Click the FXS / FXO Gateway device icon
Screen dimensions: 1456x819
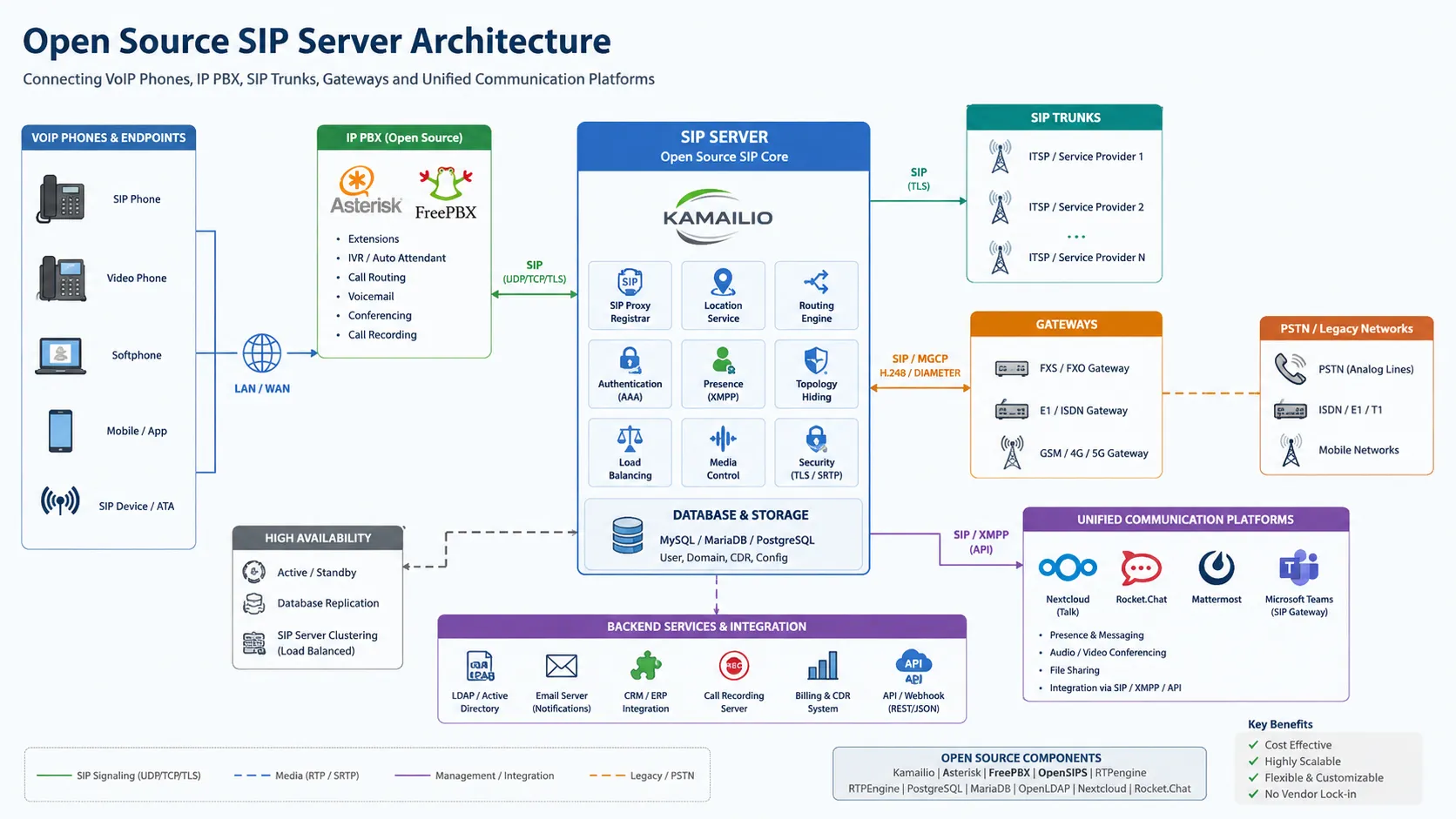click(x=1012, y=369)
